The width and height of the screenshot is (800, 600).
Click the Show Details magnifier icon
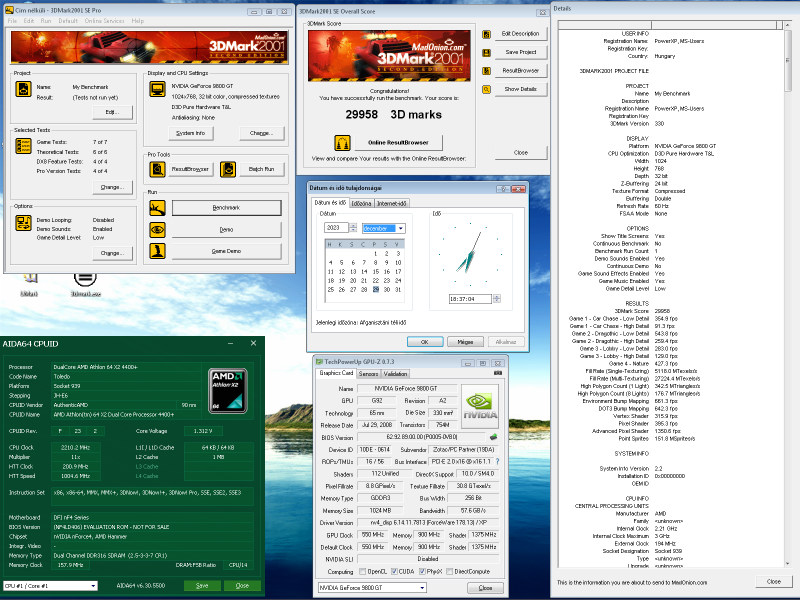pos(486,89)
